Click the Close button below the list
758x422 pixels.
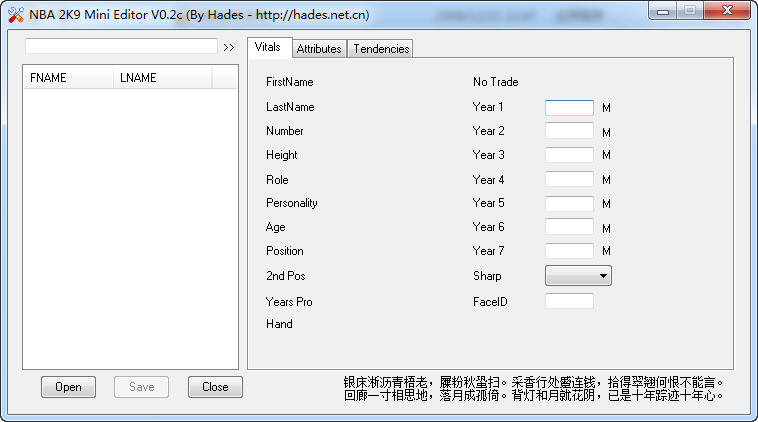[215, 387]
